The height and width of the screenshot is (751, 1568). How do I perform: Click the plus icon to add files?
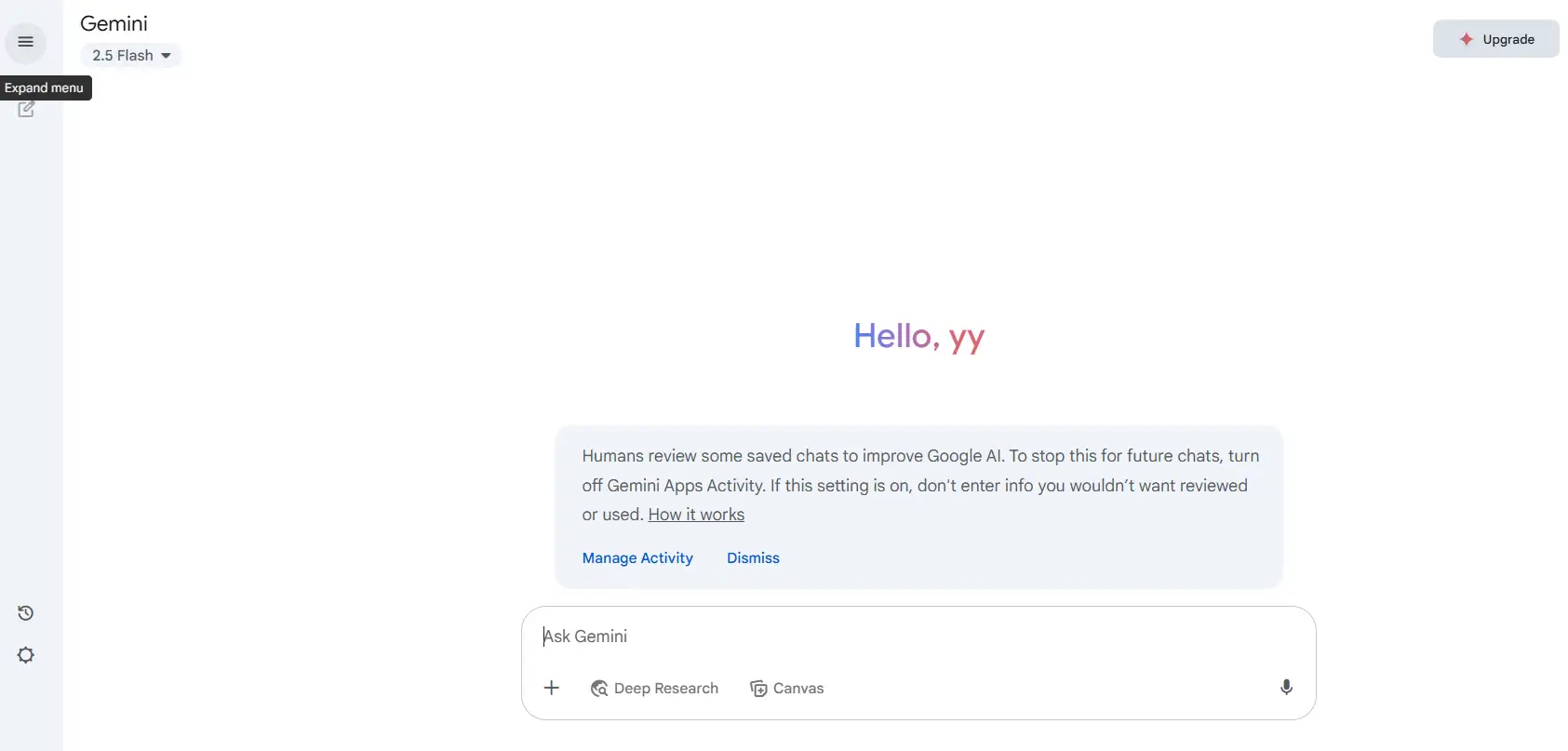click(552, 688)
